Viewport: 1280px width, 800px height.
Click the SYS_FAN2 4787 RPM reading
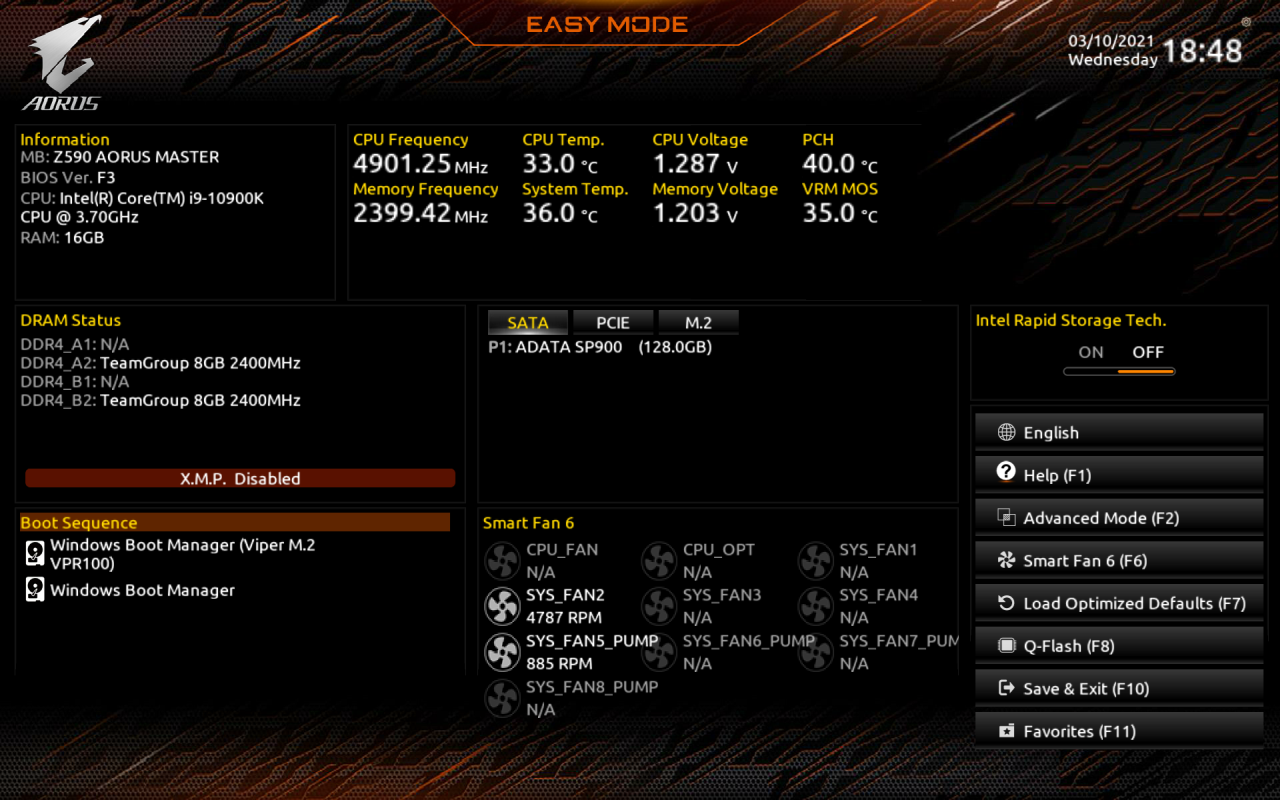(x=564, y=618)
